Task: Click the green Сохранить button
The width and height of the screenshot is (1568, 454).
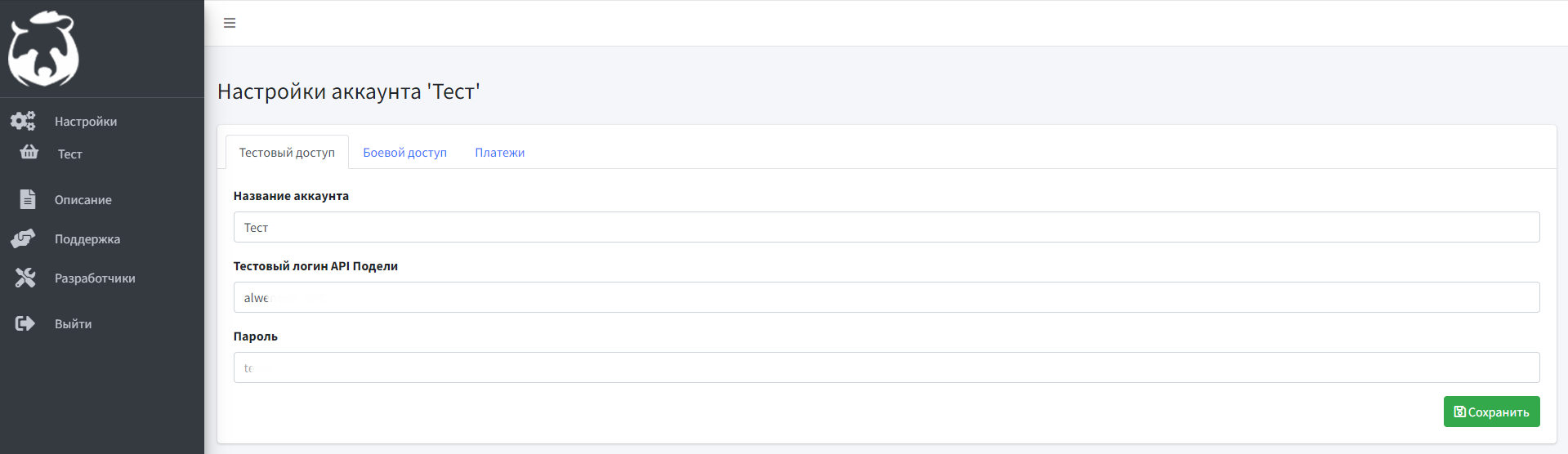Action: 1491,412
